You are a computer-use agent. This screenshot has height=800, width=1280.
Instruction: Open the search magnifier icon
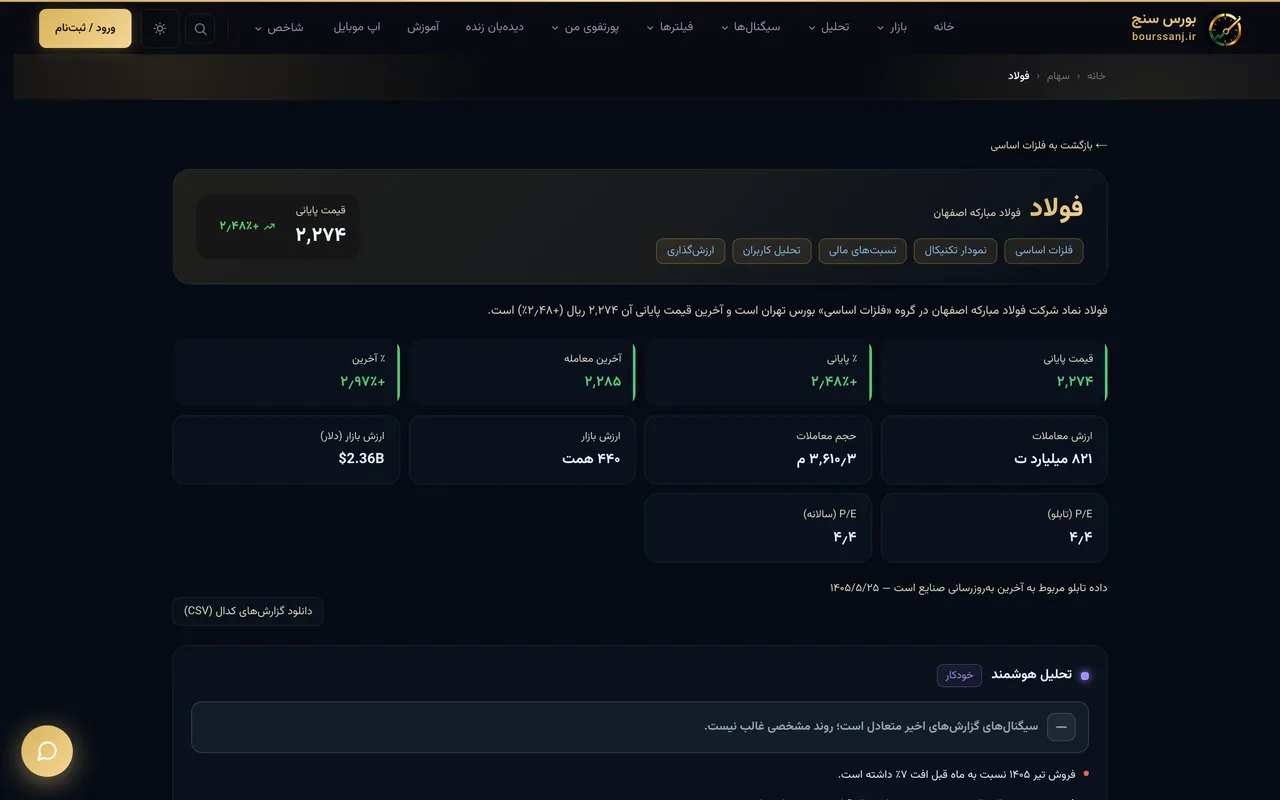tap(200, 29)
